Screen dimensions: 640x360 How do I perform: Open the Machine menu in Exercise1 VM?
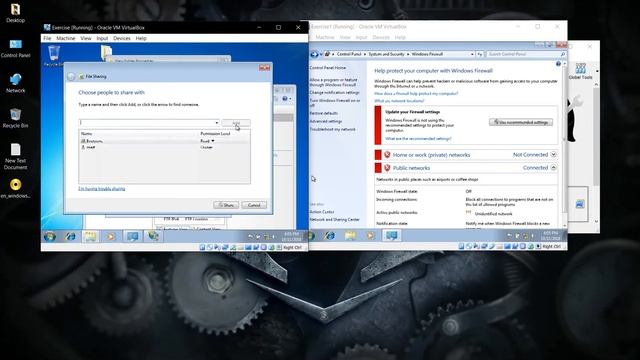point(325,37)
